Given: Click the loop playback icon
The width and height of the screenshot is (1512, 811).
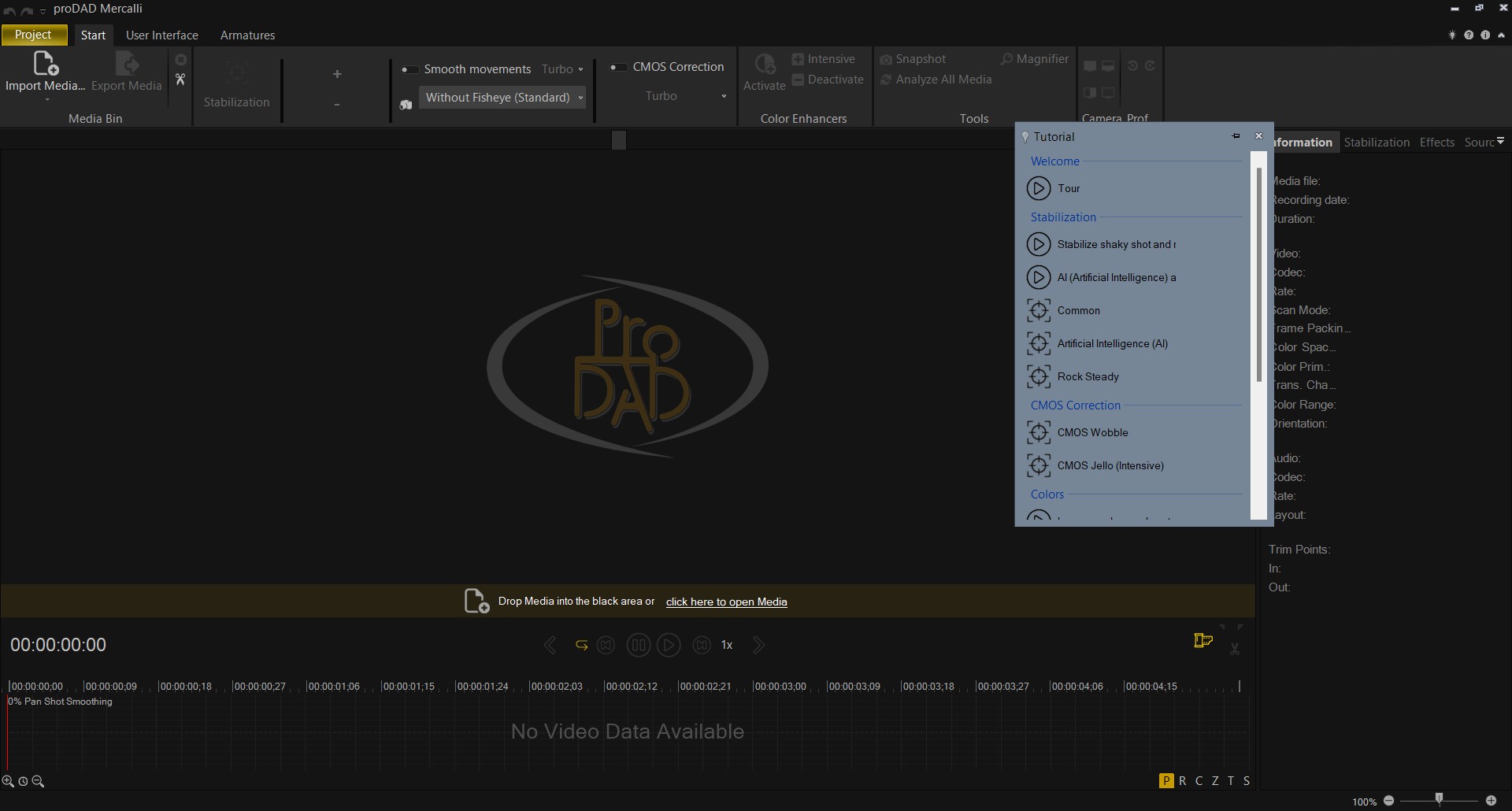Looking at the screenshot, I should point(581,646).
